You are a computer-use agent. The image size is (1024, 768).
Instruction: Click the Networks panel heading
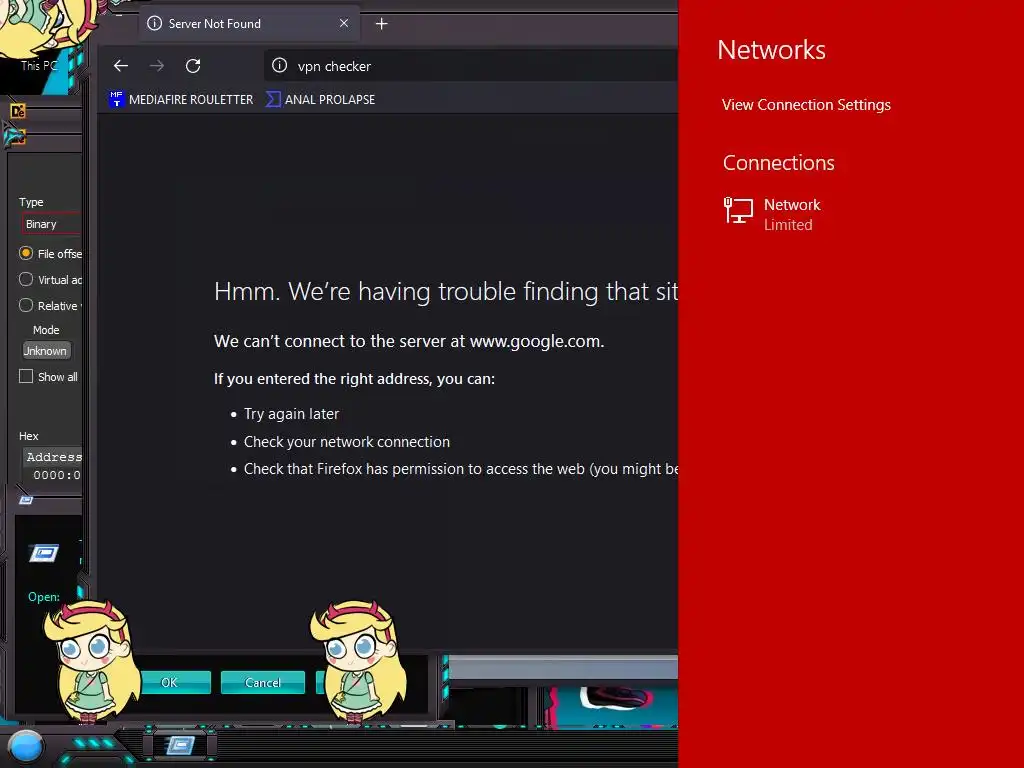(771, 50)
